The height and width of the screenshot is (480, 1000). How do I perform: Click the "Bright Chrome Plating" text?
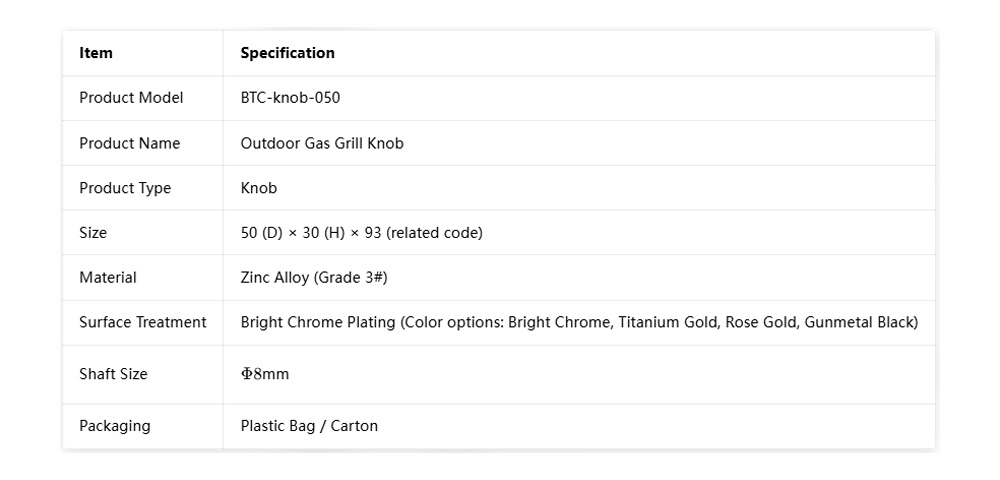(x=318, y=322)
